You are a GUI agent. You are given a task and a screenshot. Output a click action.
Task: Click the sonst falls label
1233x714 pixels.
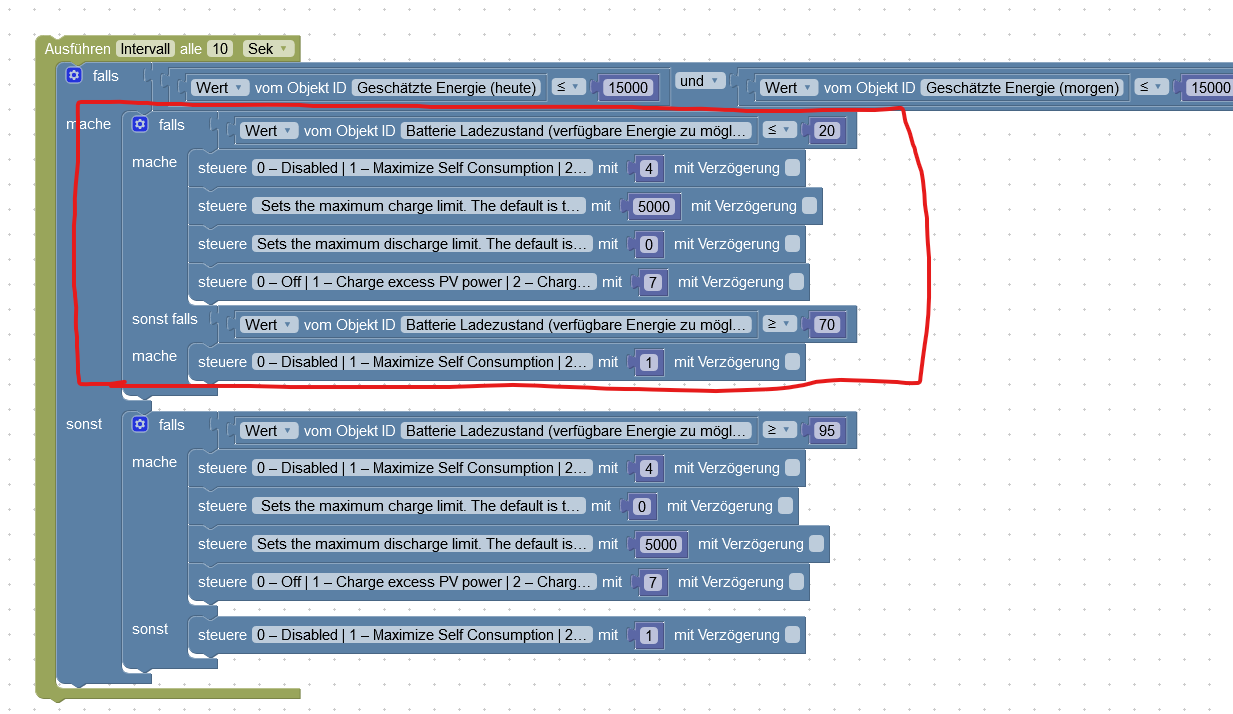click(x=165, y=319)
